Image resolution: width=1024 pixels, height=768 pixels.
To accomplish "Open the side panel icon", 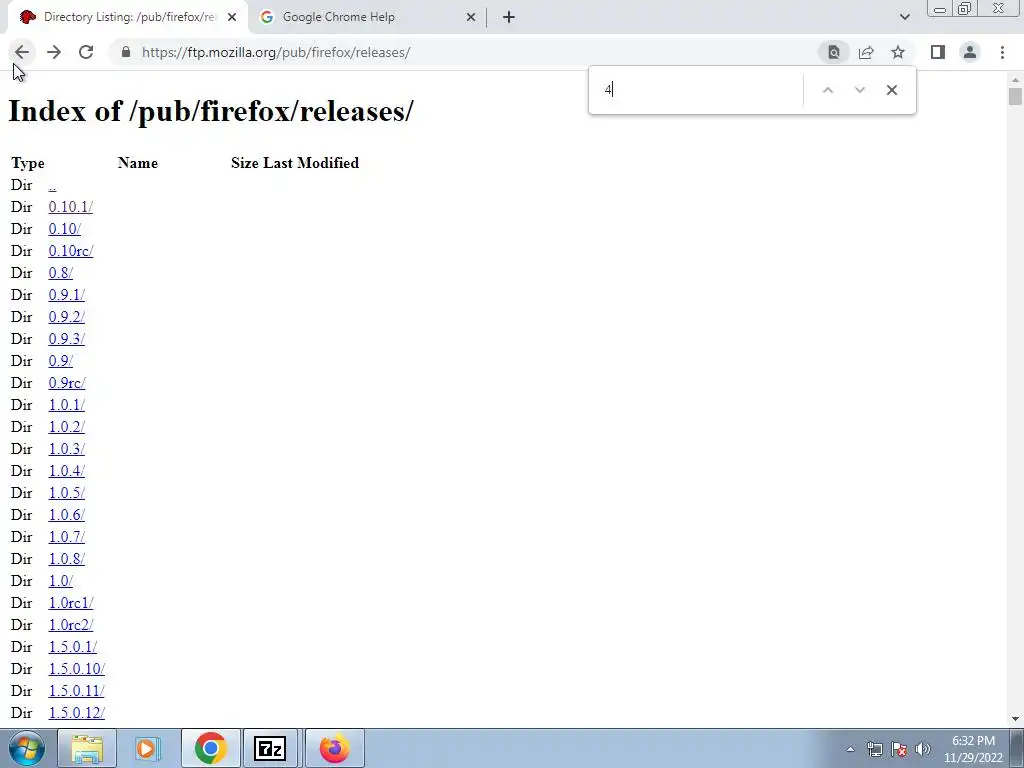I will click(x=938, y=52).
